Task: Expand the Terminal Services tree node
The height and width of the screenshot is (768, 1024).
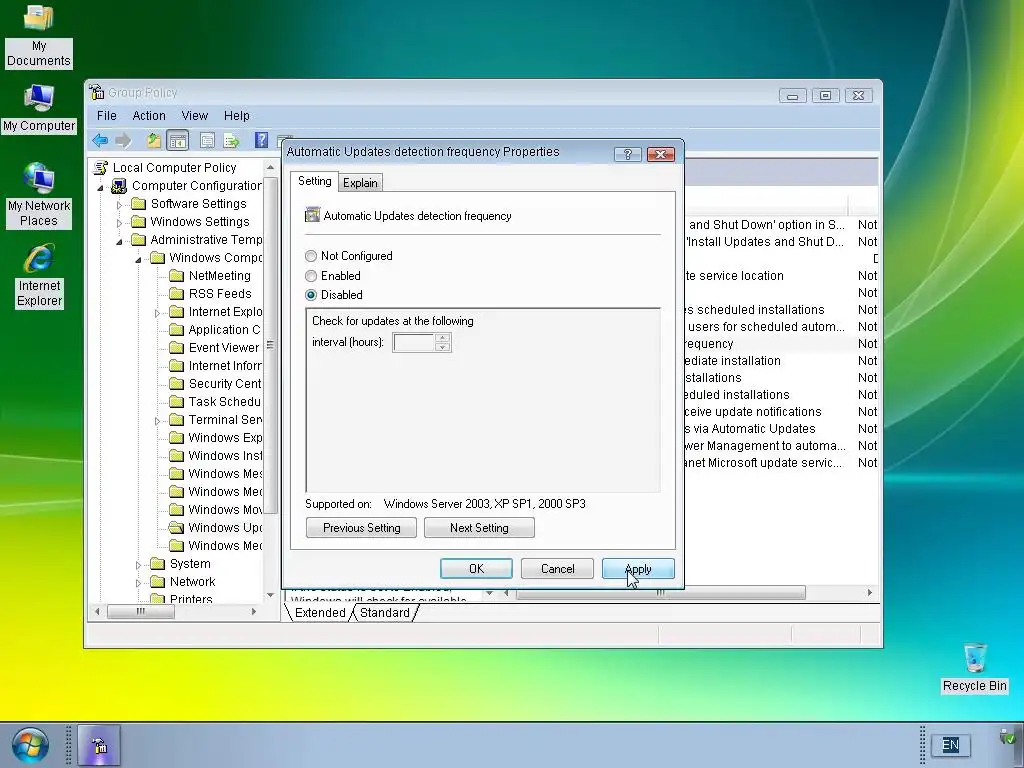Action: pyautogui.click(x=157, y=421)
